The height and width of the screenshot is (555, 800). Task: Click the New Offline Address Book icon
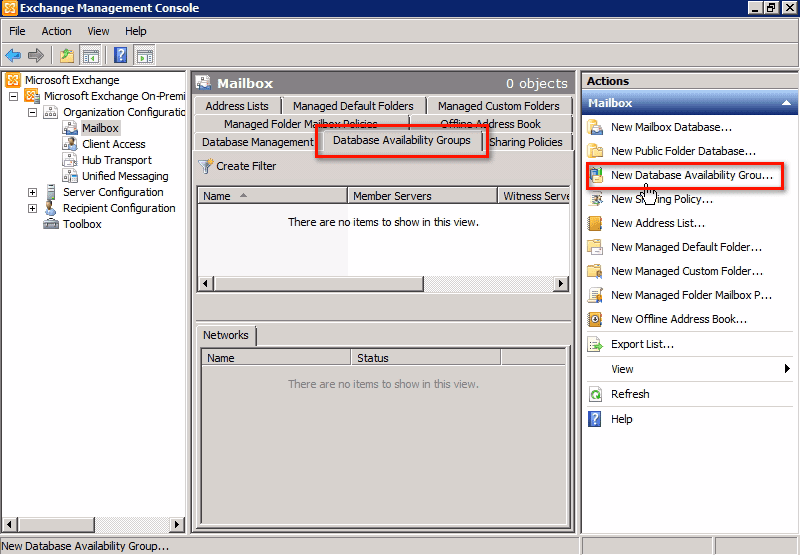click(595, 319)
